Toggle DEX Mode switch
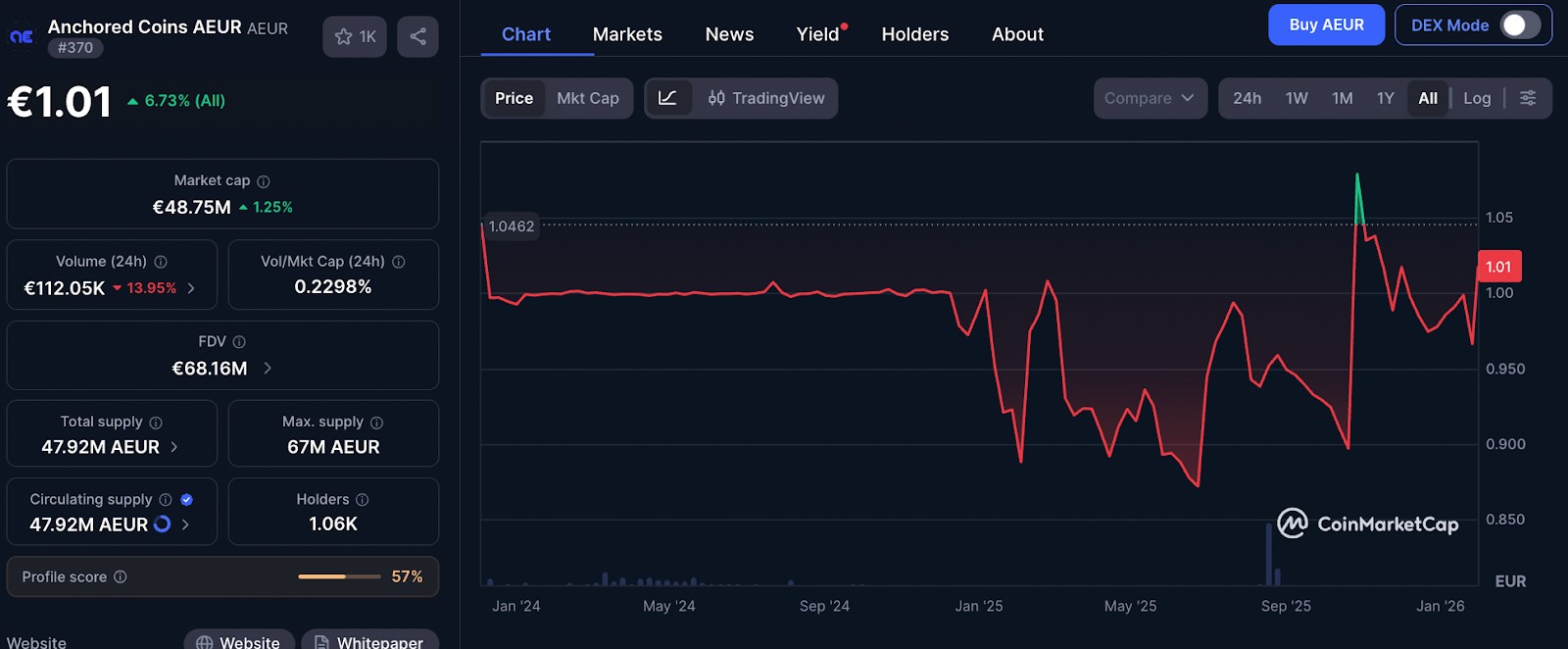Viewport: 1568px width, 649px height. 1520,25
